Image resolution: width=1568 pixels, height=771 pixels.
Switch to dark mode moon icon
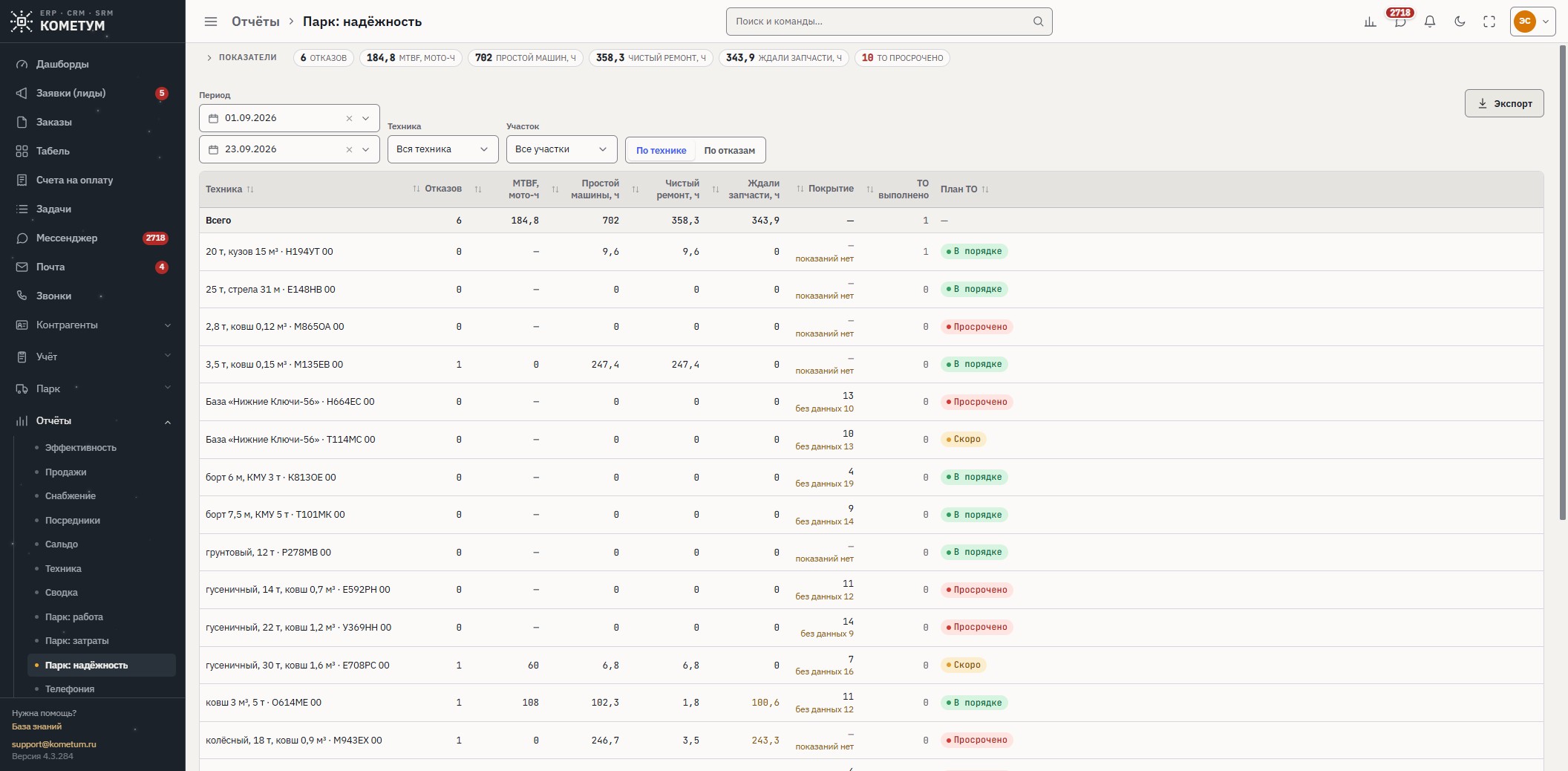(1460, 22)
